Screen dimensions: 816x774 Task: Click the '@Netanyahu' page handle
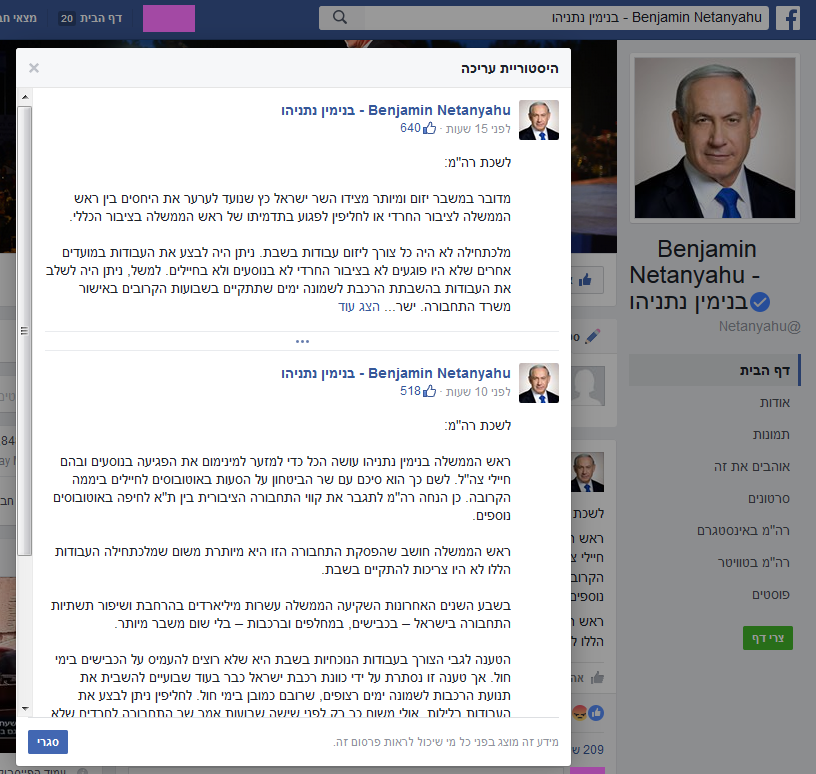click(x=759, y=326)
